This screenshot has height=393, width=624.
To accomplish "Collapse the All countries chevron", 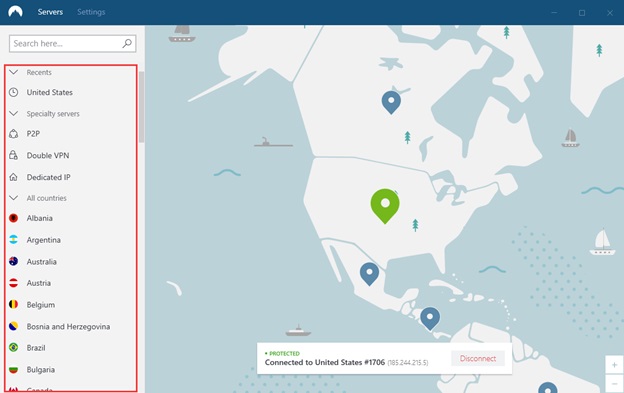I will click(x=14, y=198).
